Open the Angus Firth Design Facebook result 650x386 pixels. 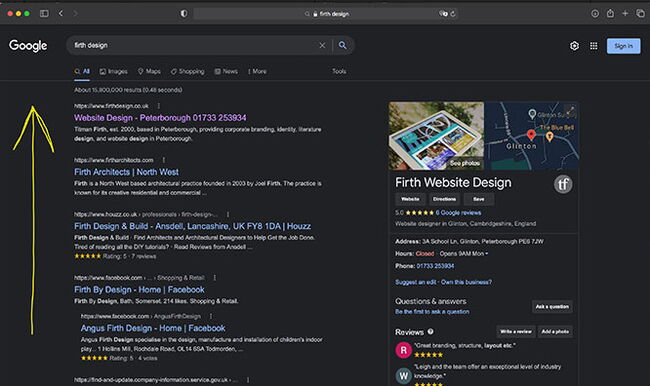(x=153, y=328)
